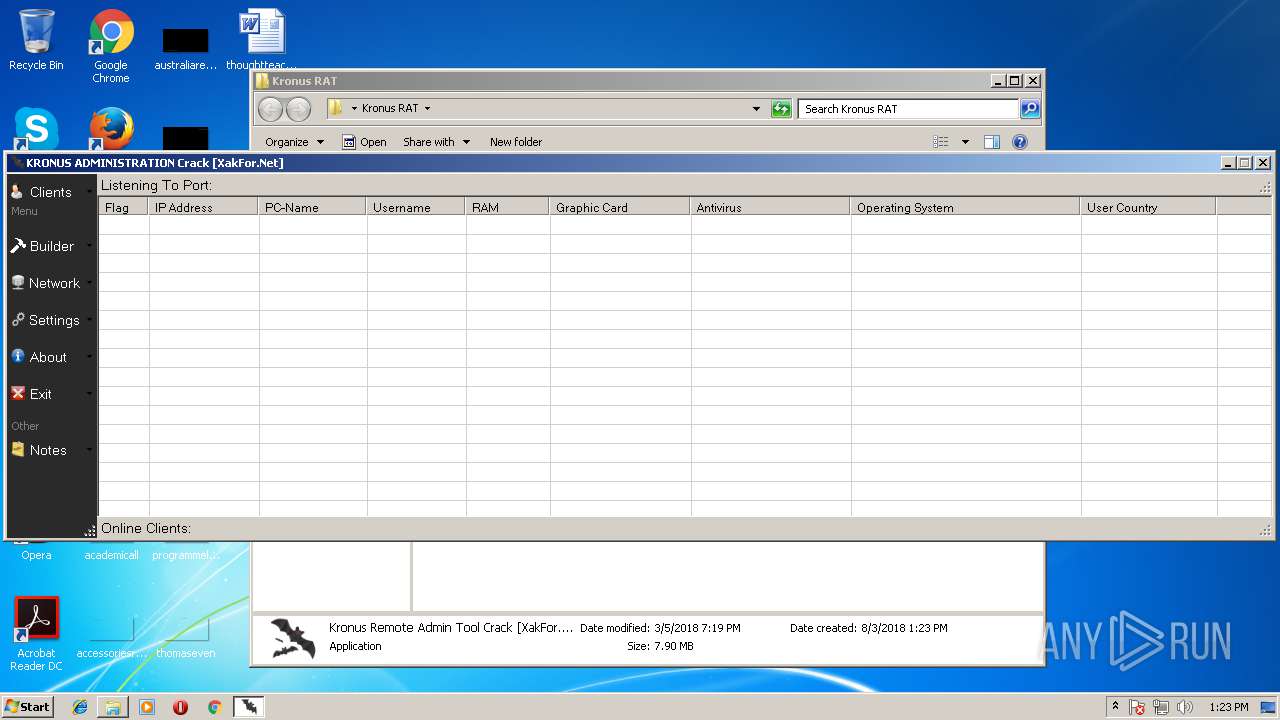The width and height of the screenshot is (1280, 720).
Task: Click the Settings gears icon
Action: [x=18, y=320]
